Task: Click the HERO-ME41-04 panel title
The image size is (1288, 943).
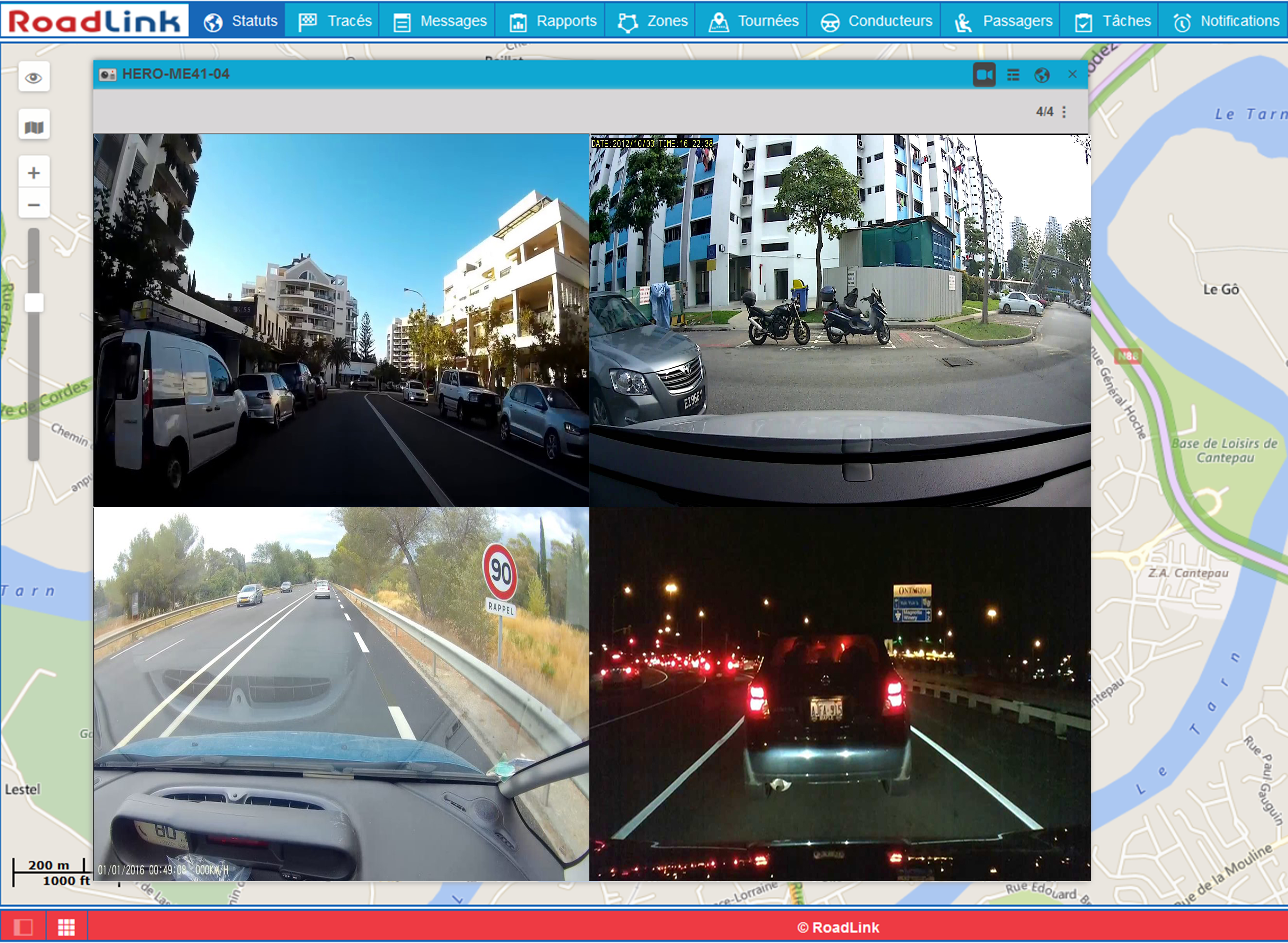Action: click(176, 74)
